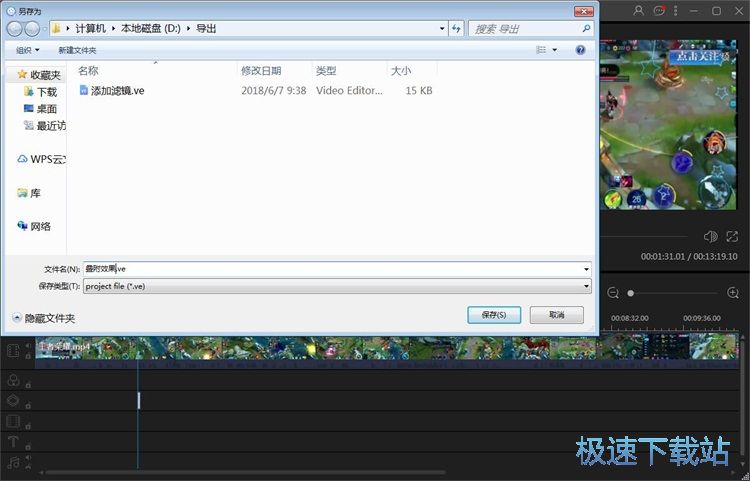
Task: Select 收藏夹 in navigation pane
Action: click(40, 75)
